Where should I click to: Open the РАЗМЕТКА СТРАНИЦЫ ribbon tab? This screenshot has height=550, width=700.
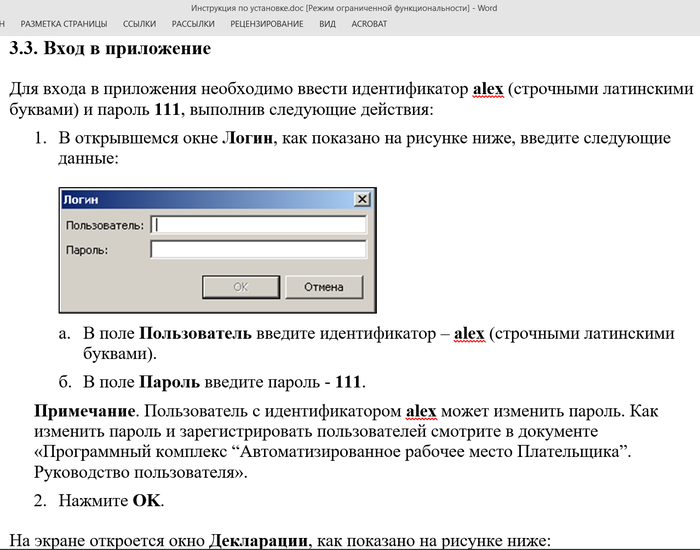coord(64,24)
